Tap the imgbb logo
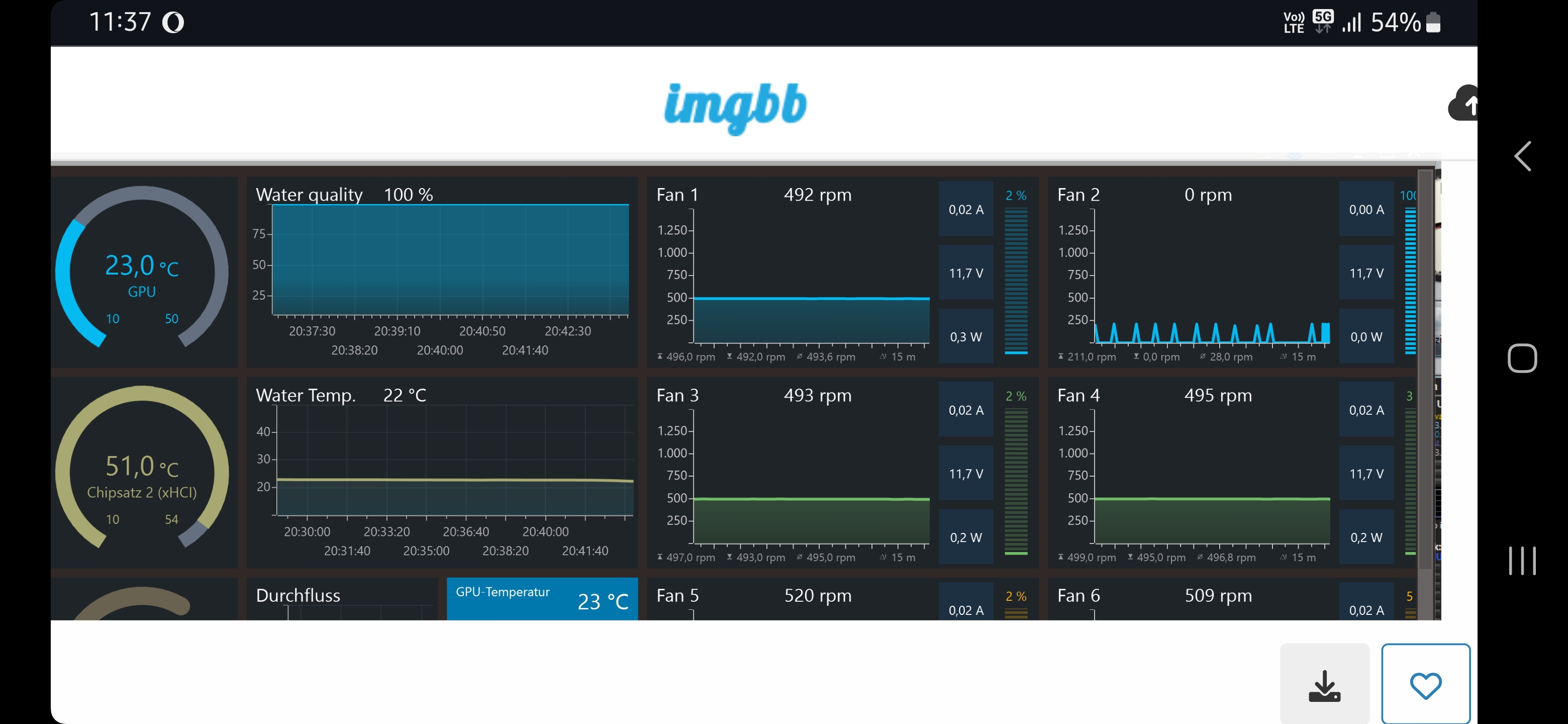The width and height of the screenshot is (1568, 724). pos(735,107)
